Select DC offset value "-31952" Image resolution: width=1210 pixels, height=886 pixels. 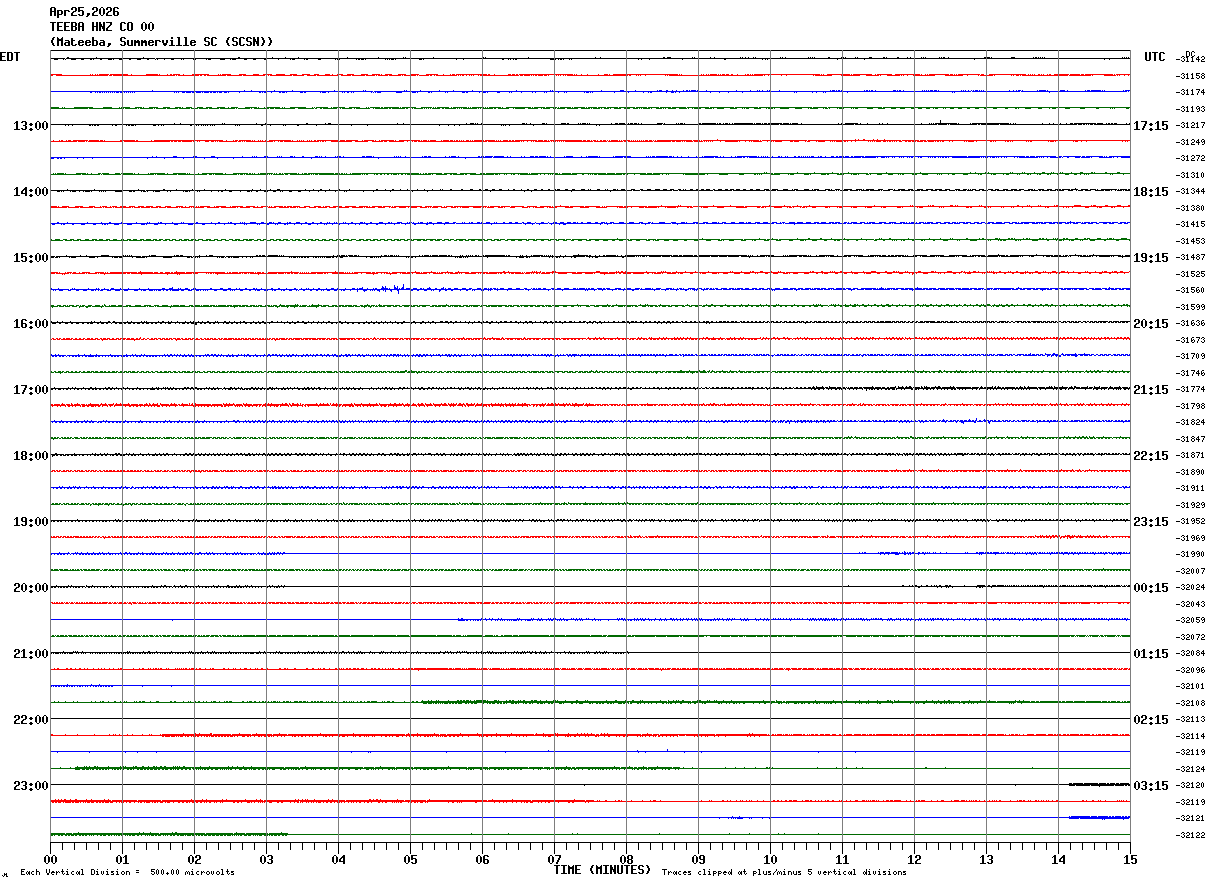click(1191, 522)
